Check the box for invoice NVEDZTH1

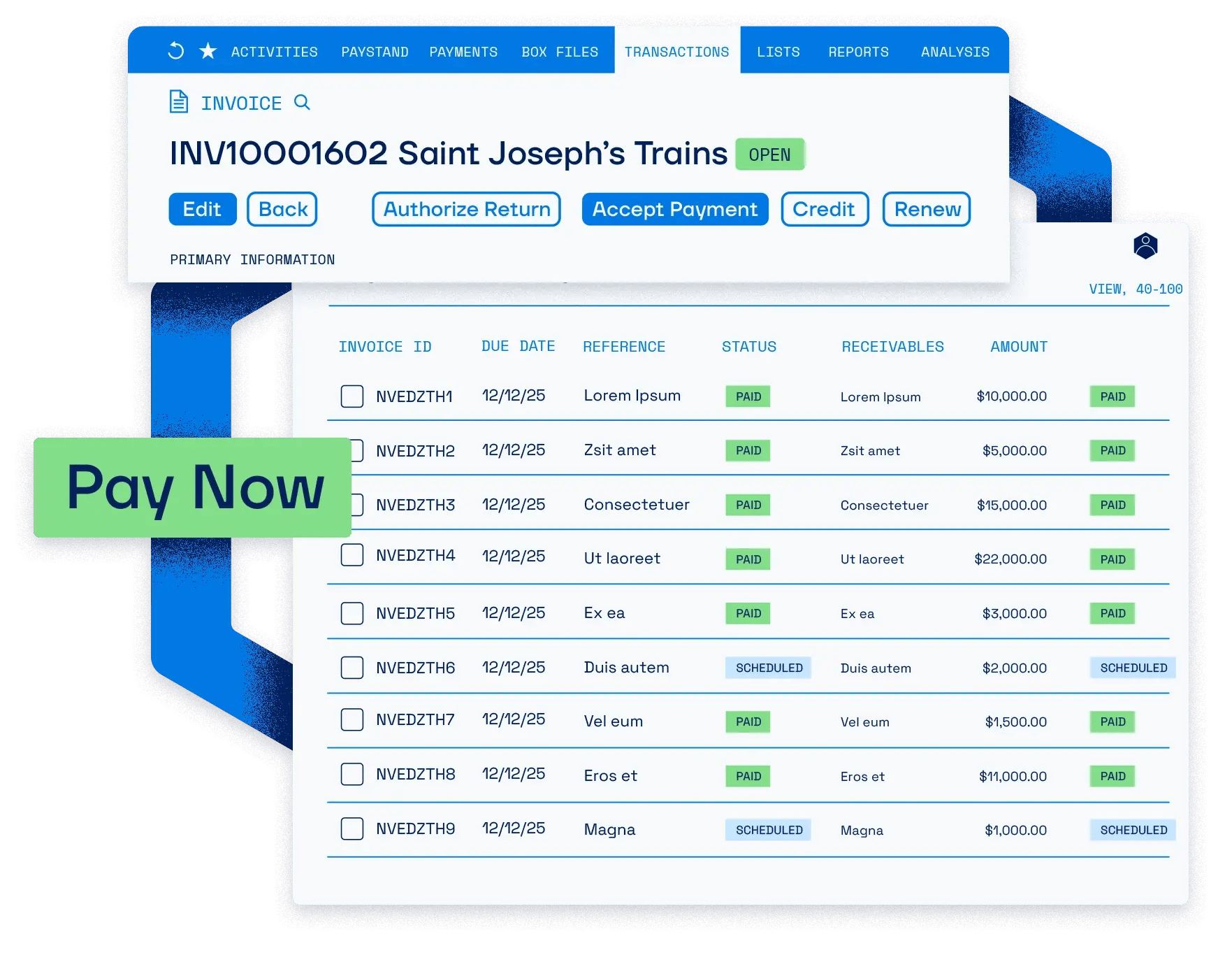352,396
